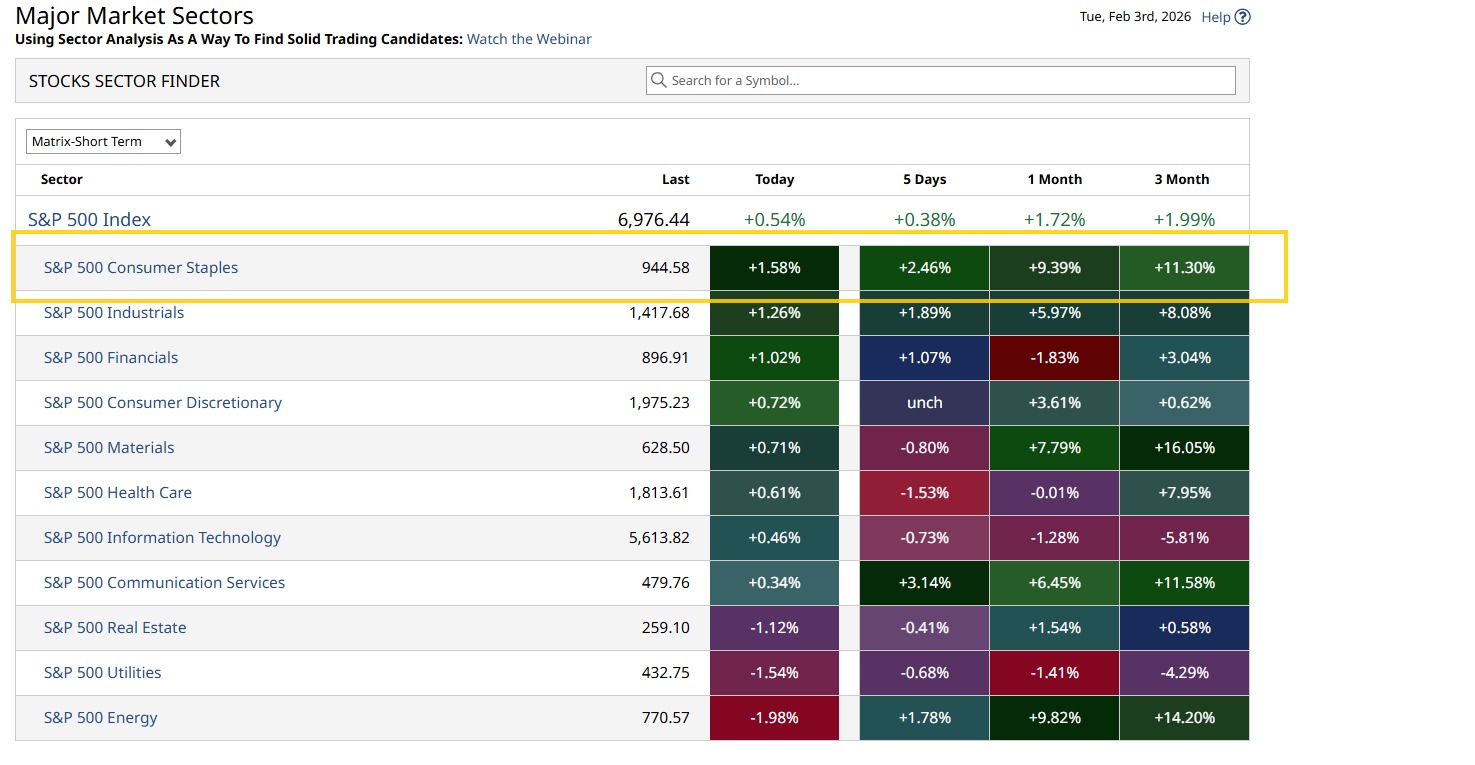Viewport: 1475px width, 765px height.
Task: Click Materials 3 Month +16.05% cell
Action: [x=1184, y=448]
